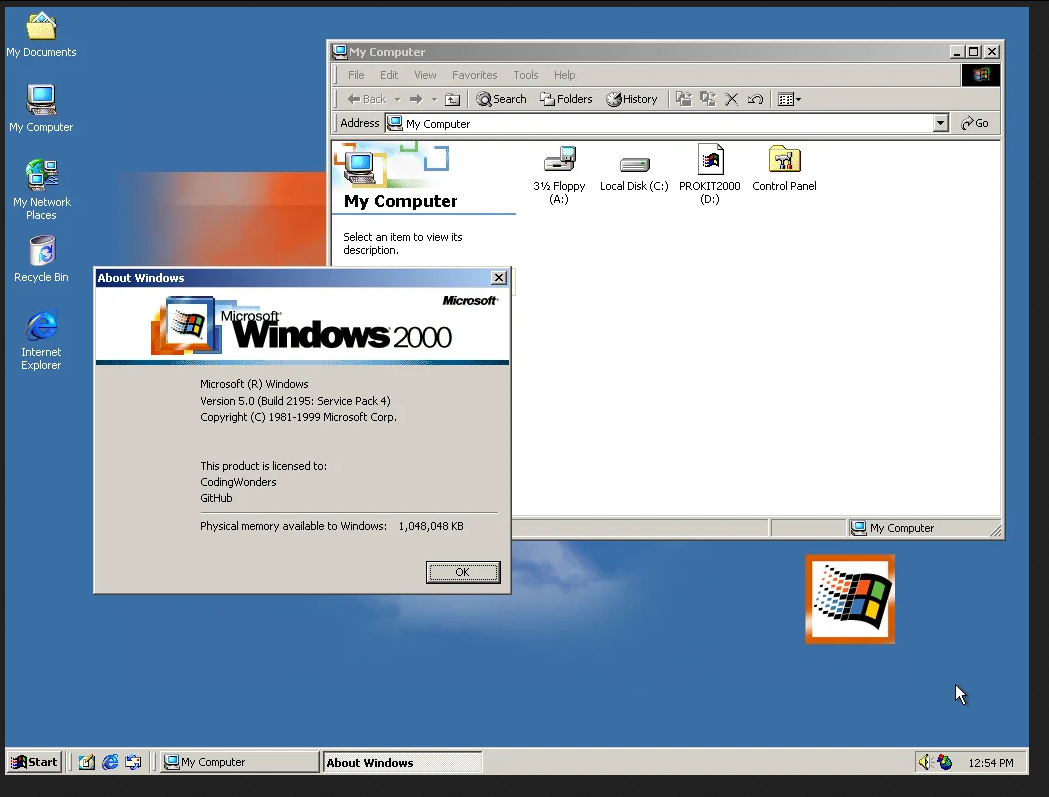Click the 12:54 PM clock
The image size is (1049, 797).
click(x=990, y=763)
